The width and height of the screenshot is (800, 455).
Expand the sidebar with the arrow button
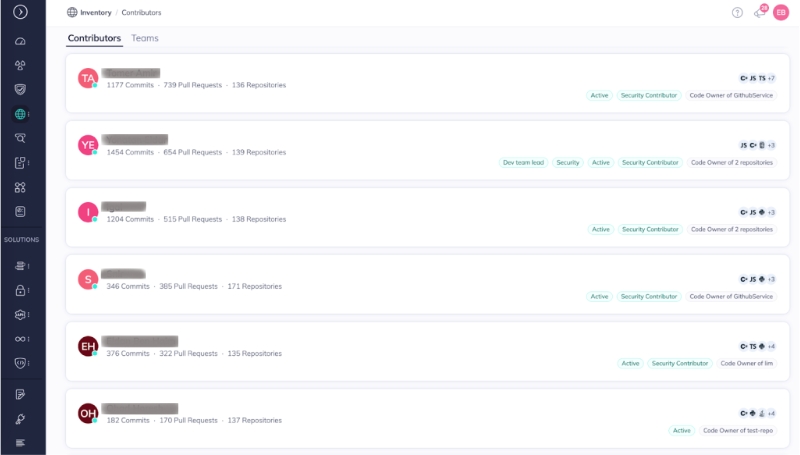click(x=20, y=13)
